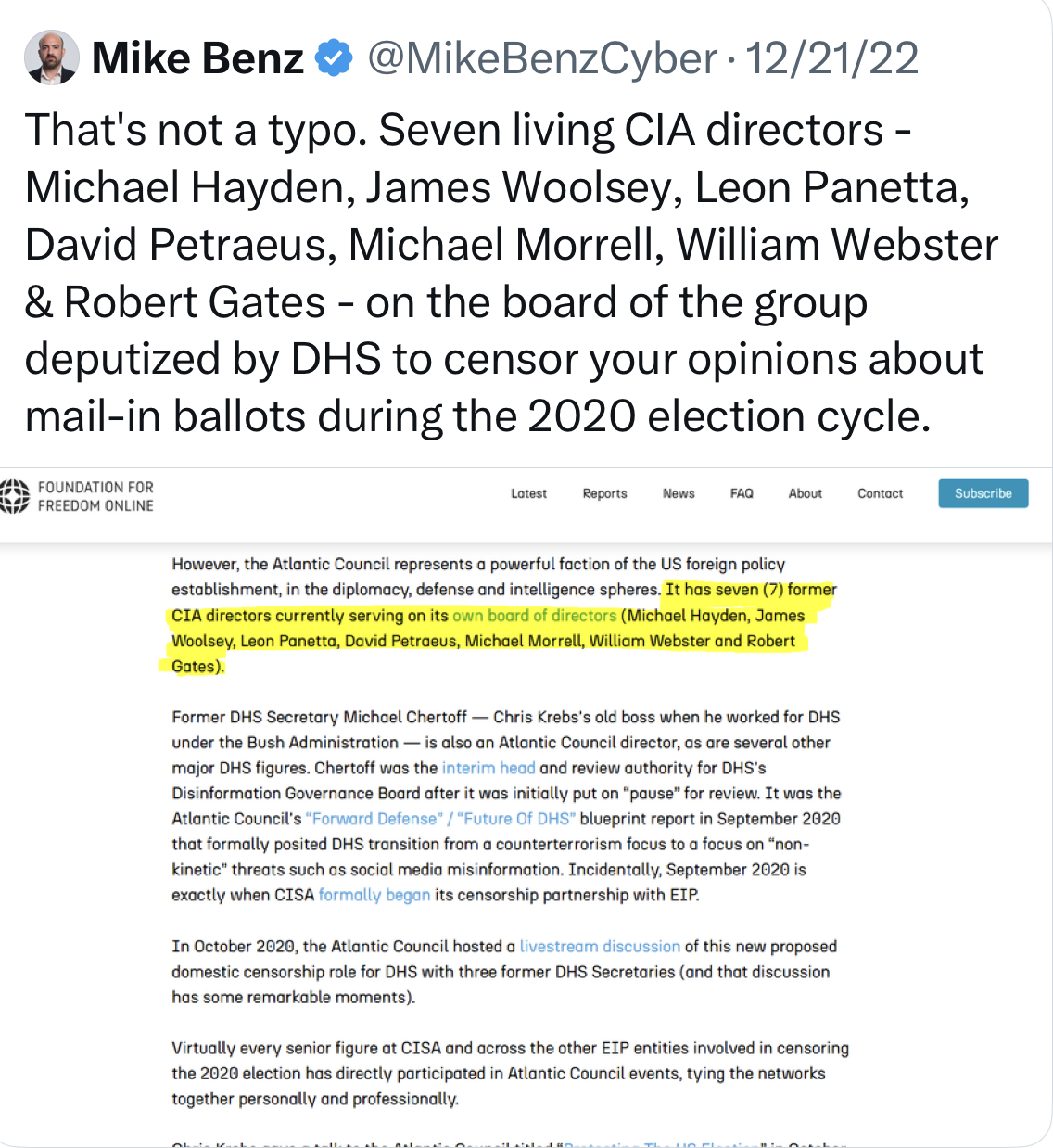Select the About nav link
The height and width of the screenshot is (1148, 1053).
(805, 493)
